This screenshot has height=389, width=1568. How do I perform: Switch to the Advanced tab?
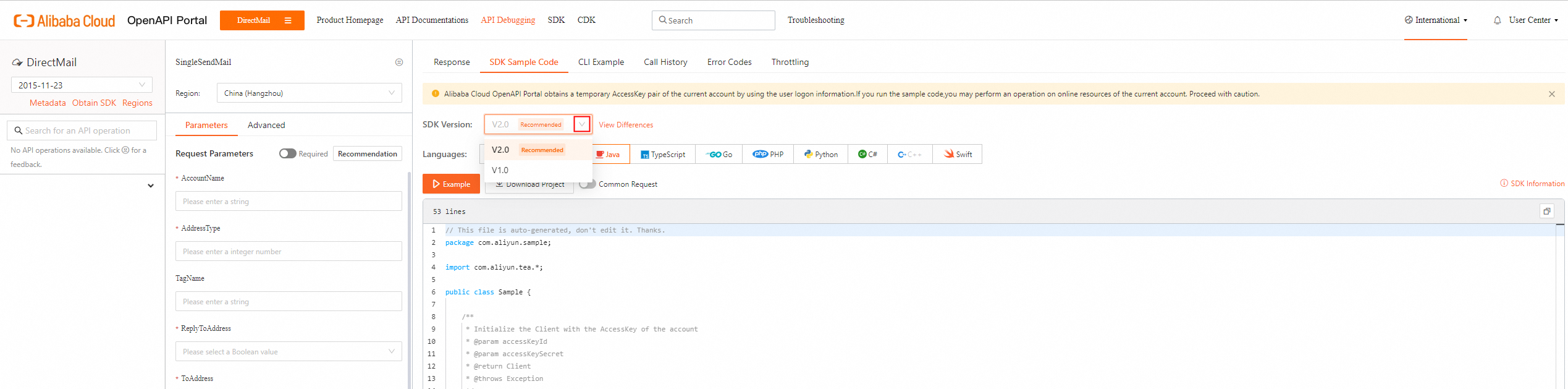(266, 125)
